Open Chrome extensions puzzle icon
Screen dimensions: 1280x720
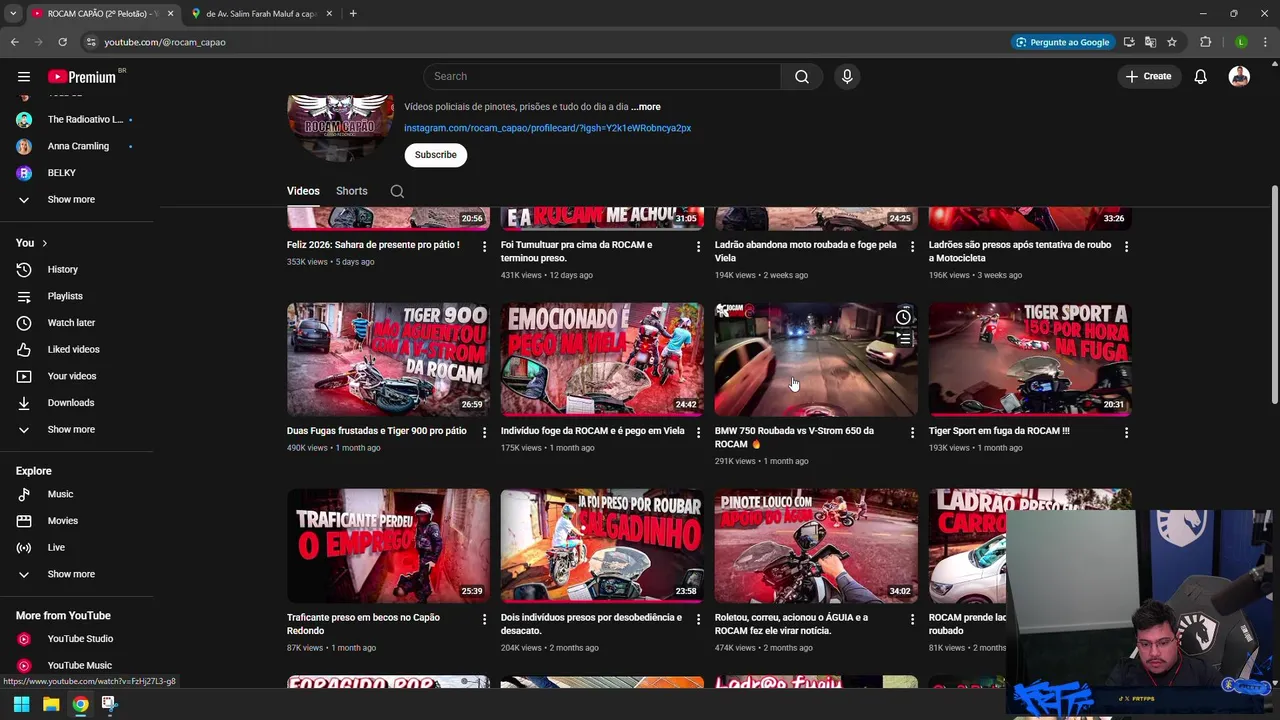1205,42
